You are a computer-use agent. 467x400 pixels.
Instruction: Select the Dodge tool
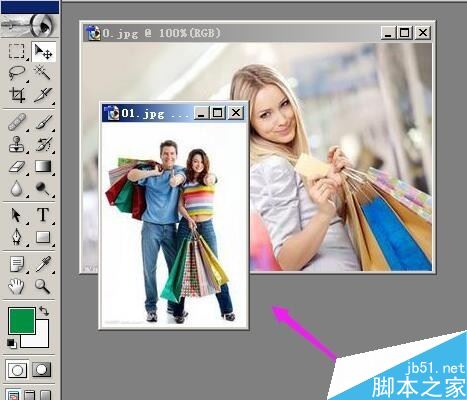(x=43, y=189)
